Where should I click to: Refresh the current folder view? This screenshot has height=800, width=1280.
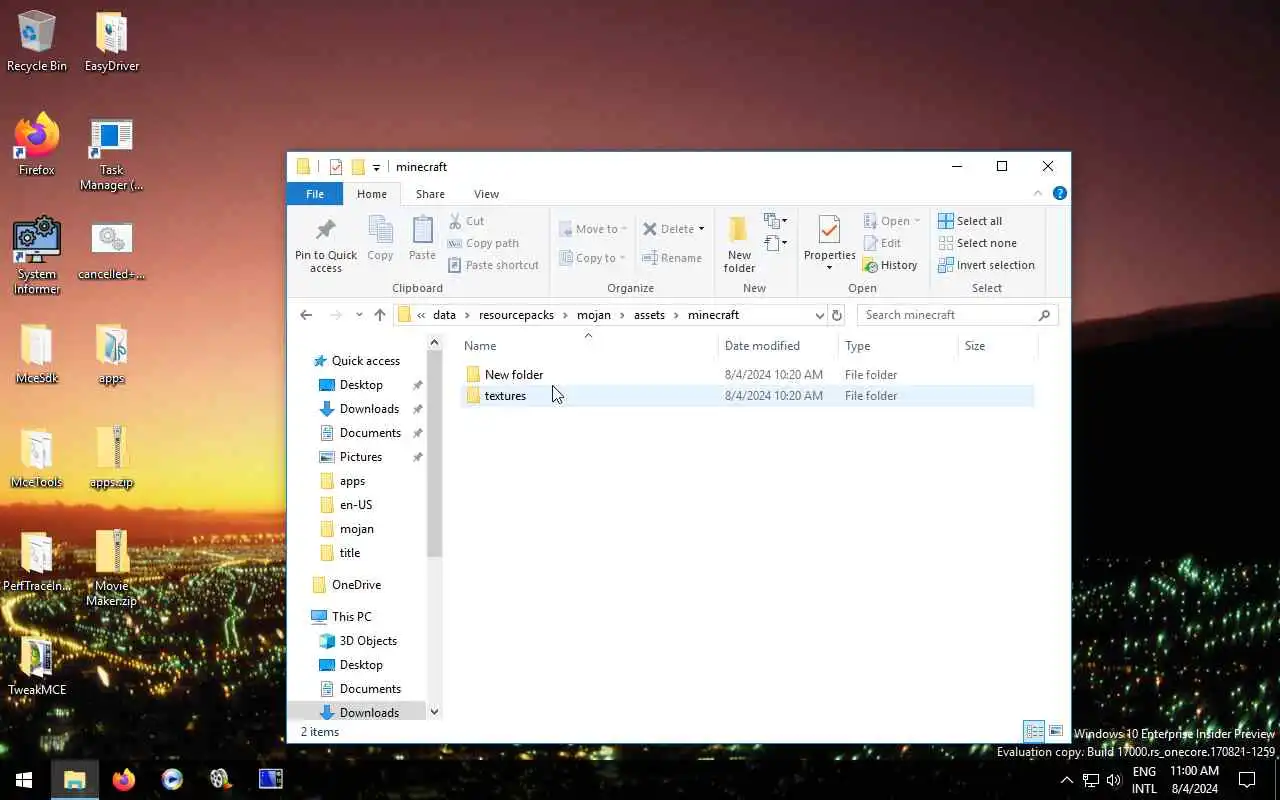[x=837, y=315]
